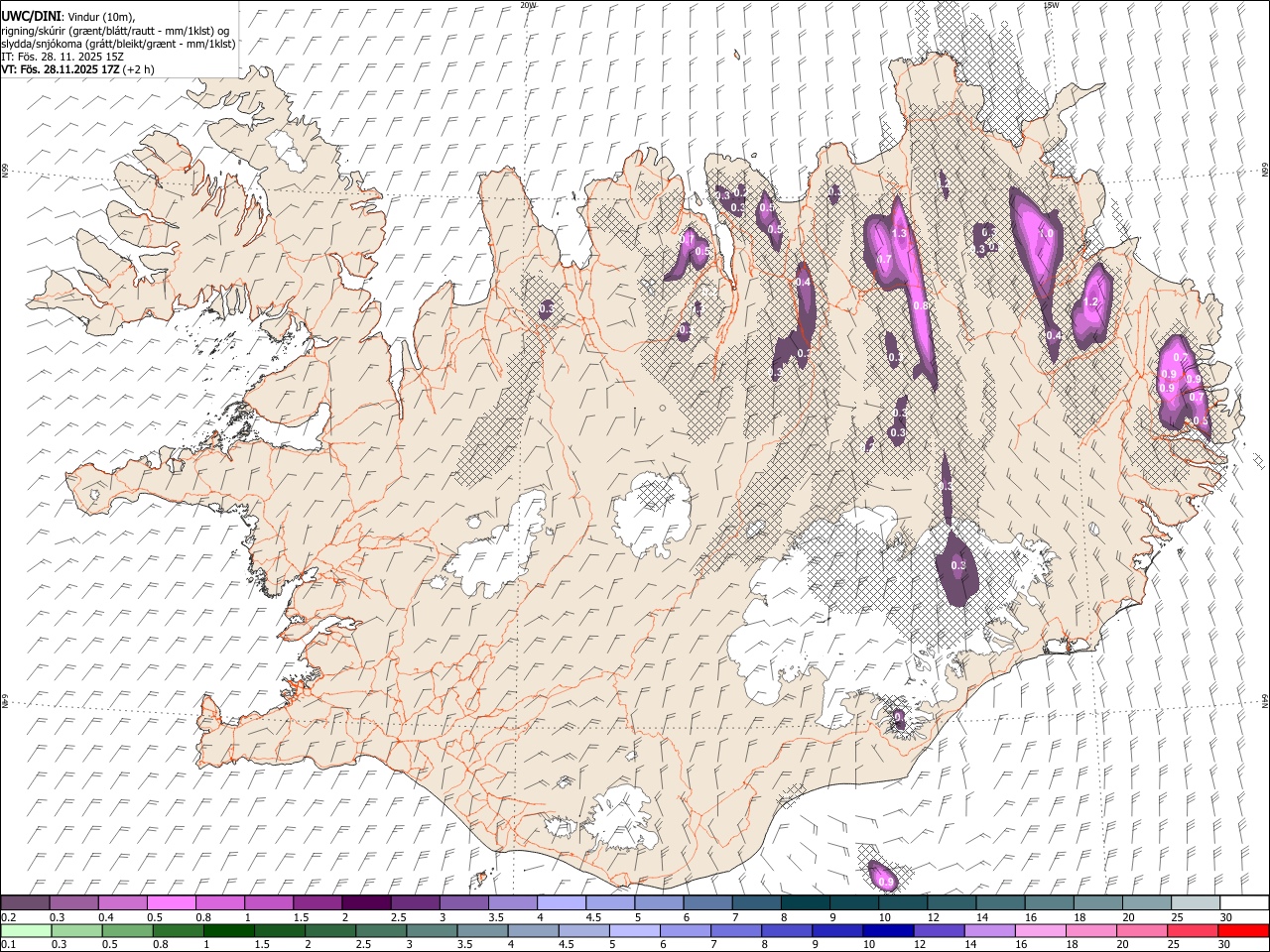Select the bright pink 0.5–0.8 snow scale swatch
This screenshot has width=1270, height=952.
click(172, 903)
